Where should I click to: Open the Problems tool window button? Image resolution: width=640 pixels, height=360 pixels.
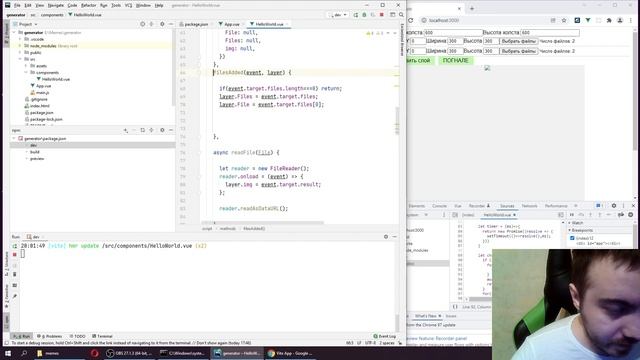pos(50,336)
